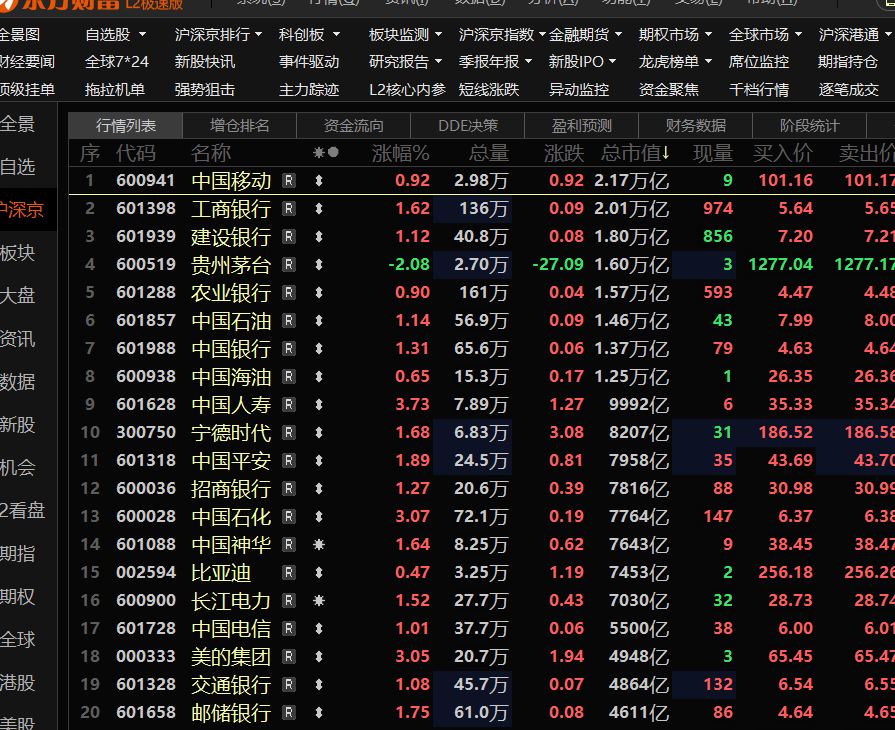The image size is (895, 730).
Task: Click the star-dot marker column header icon
Action: (x=326, y=153)
